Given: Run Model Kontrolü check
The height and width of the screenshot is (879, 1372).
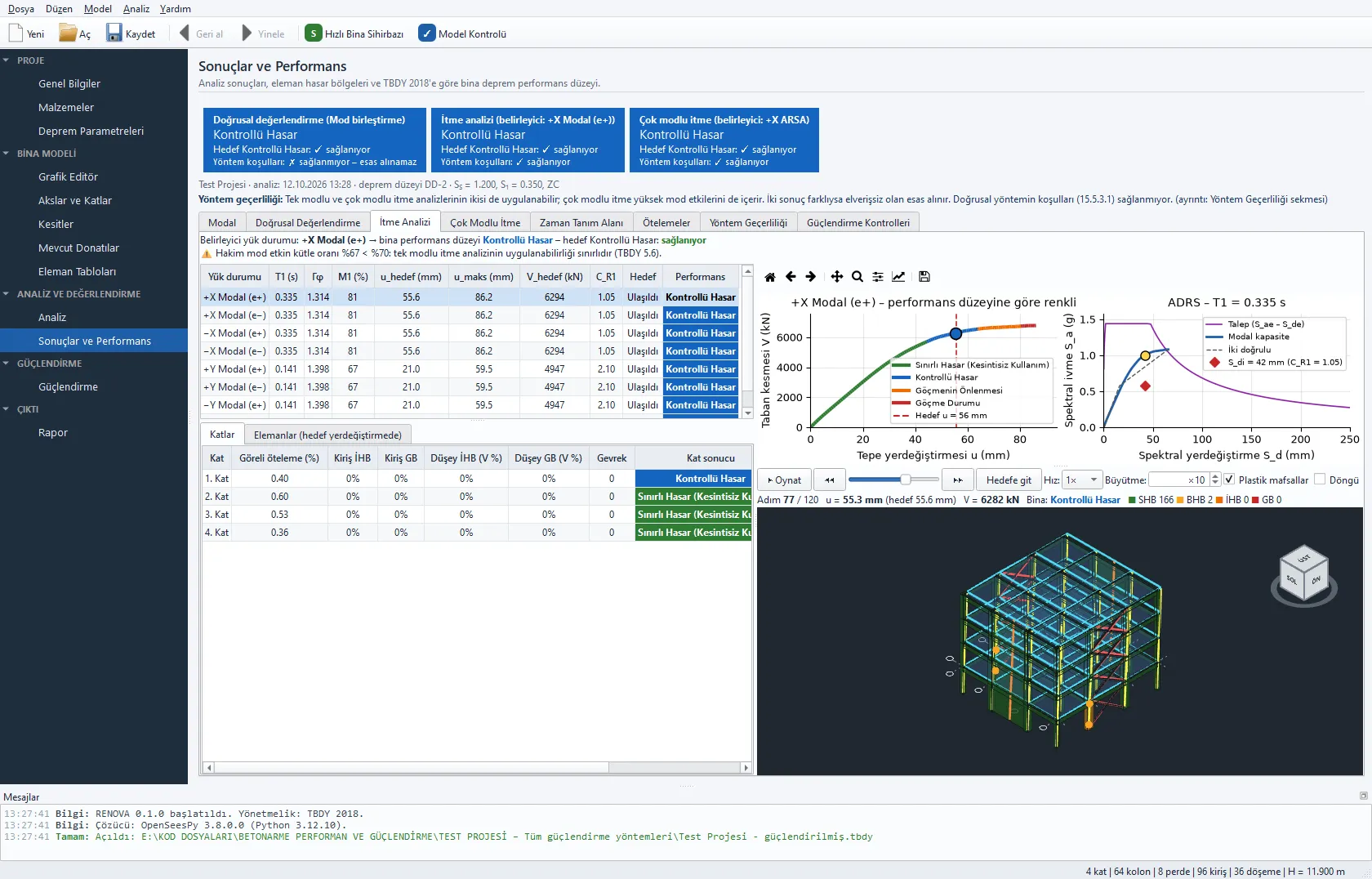Looking at the screenshot, I should tap(462, 33).
